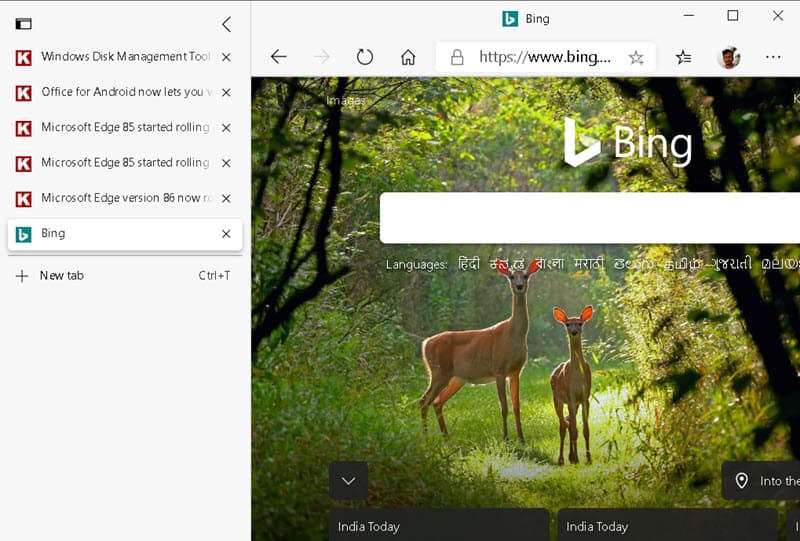Image resolution: width=800 pixels, height=541 pixels.
Task: Switch Bing language to Tamil
Action: [684, 264]
